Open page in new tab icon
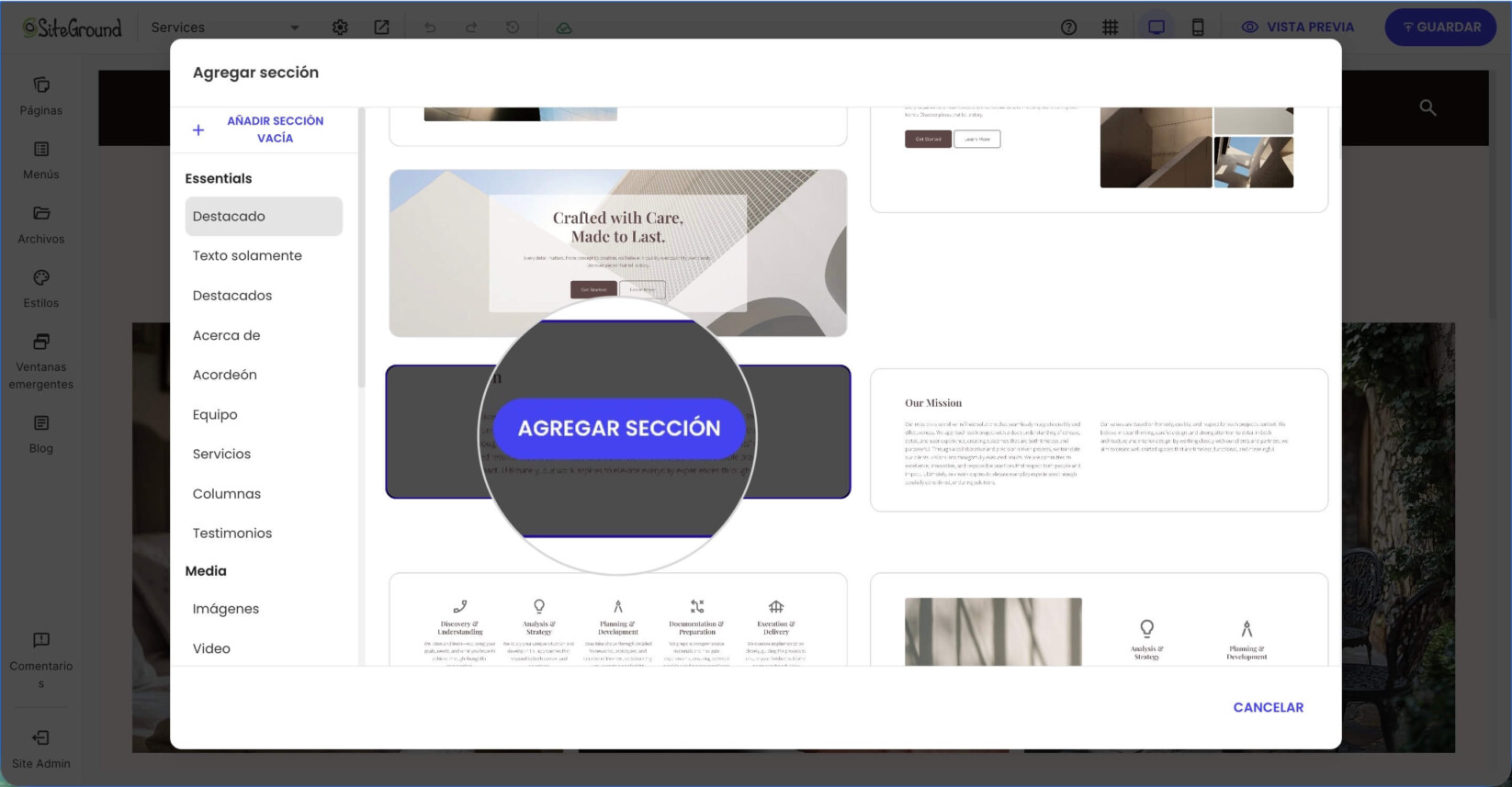1512x787 pixels. (x=381, y=28)
